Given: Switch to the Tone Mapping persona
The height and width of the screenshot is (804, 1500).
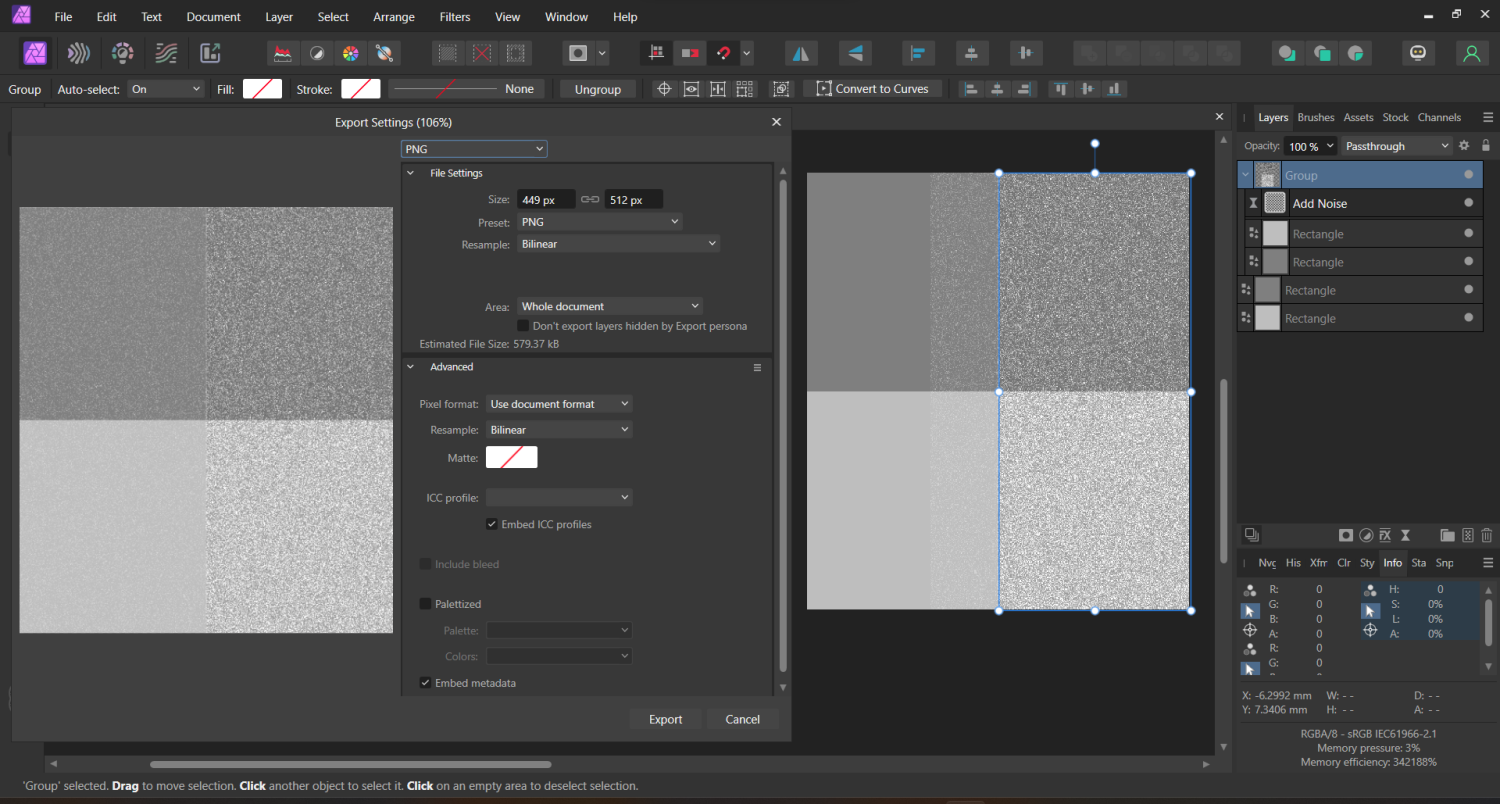Looking at the screenshot, I should [166, 53].
